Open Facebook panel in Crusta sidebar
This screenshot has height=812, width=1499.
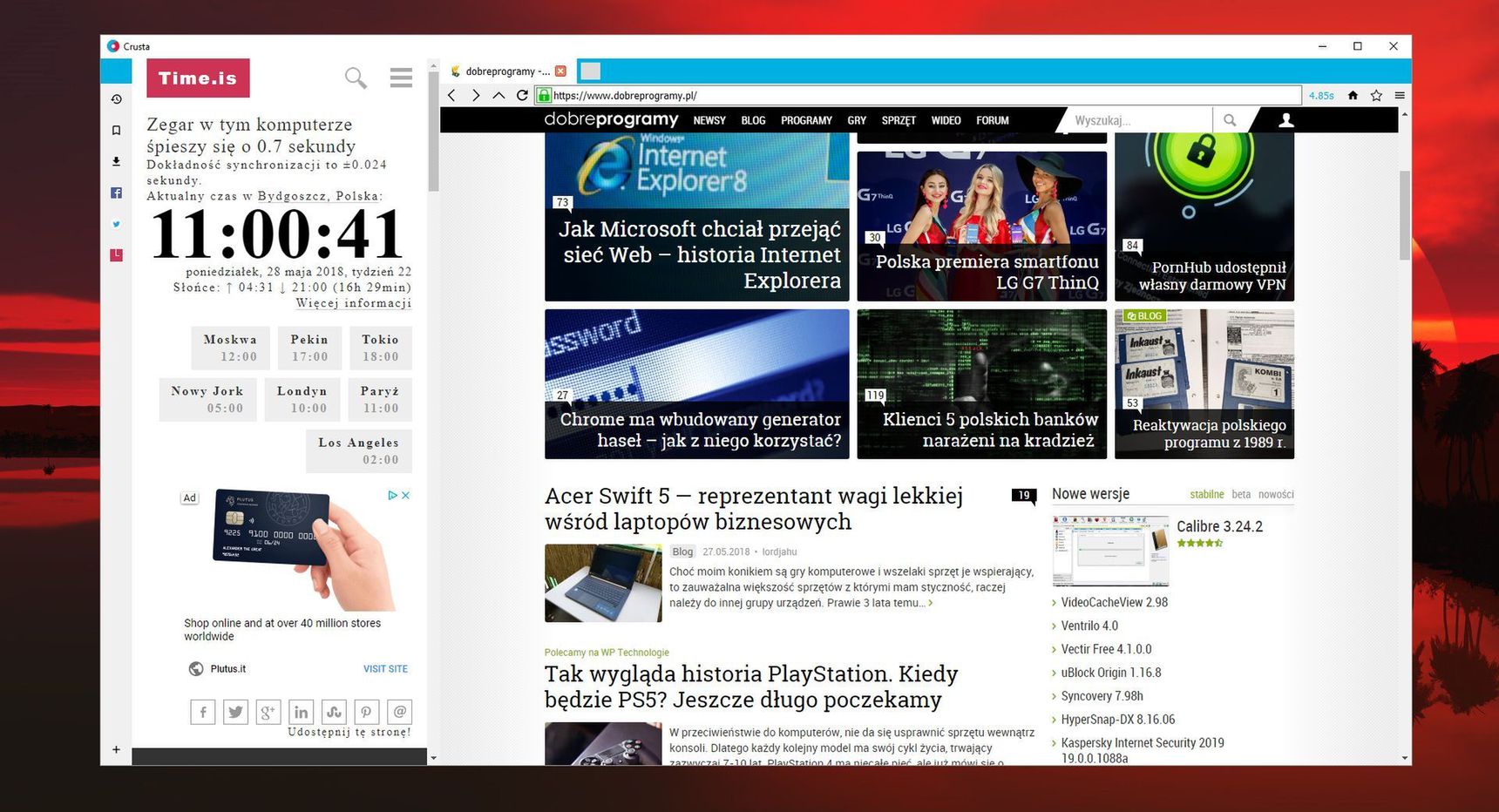116,193
